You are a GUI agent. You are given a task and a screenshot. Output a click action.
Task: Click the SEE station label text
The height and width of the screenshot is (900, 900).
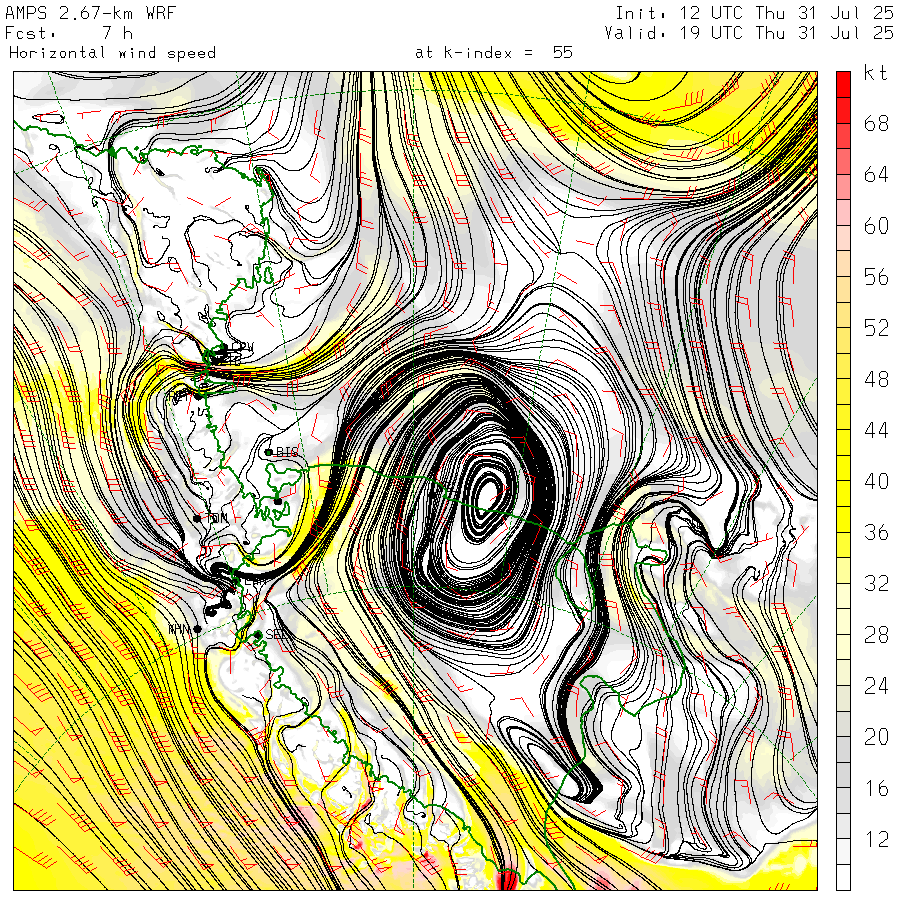[276, 635]
